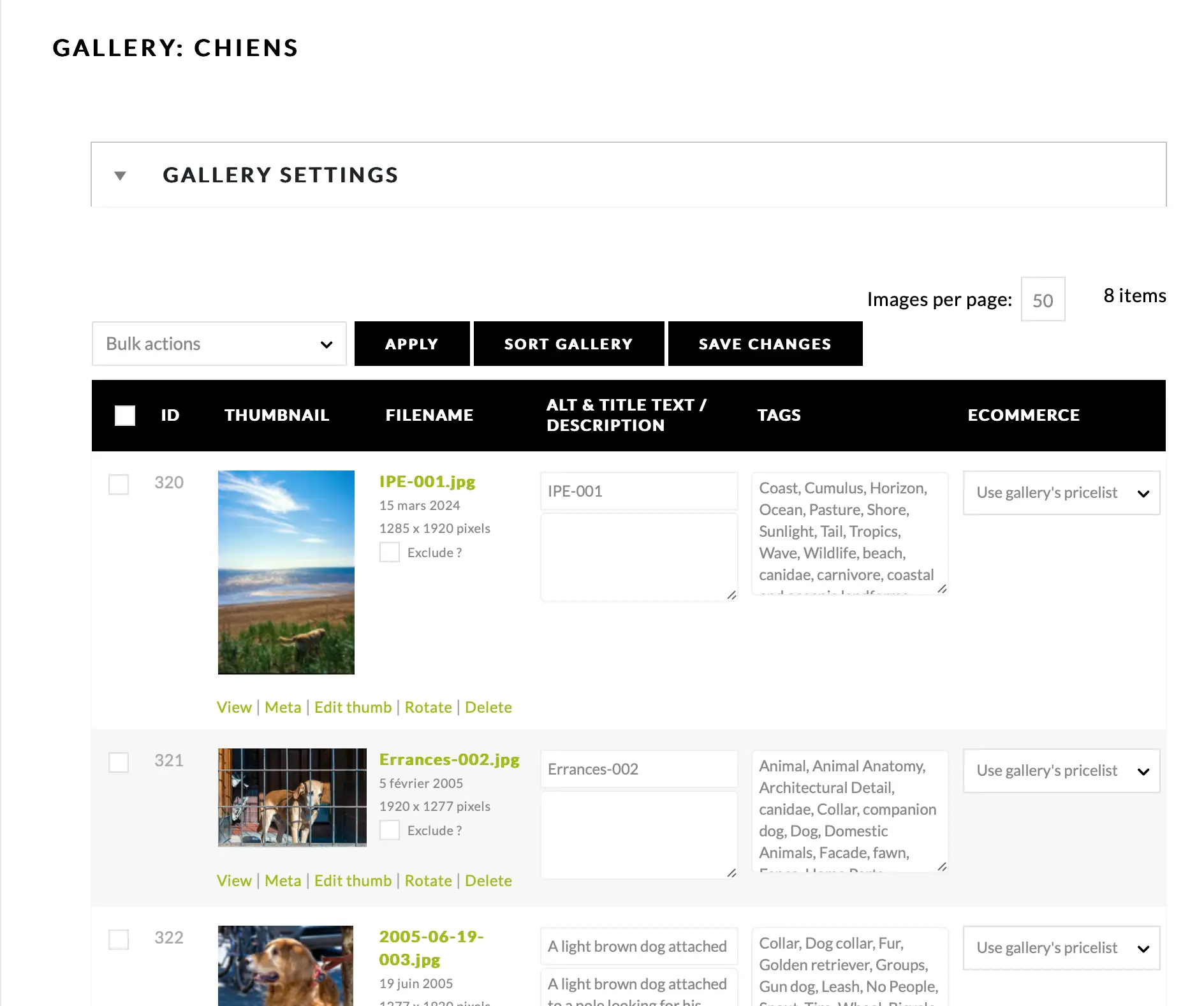The height and width of the screenshot is (1006, 1204).
Task: Click the Images per page field
Action: 1043,300
